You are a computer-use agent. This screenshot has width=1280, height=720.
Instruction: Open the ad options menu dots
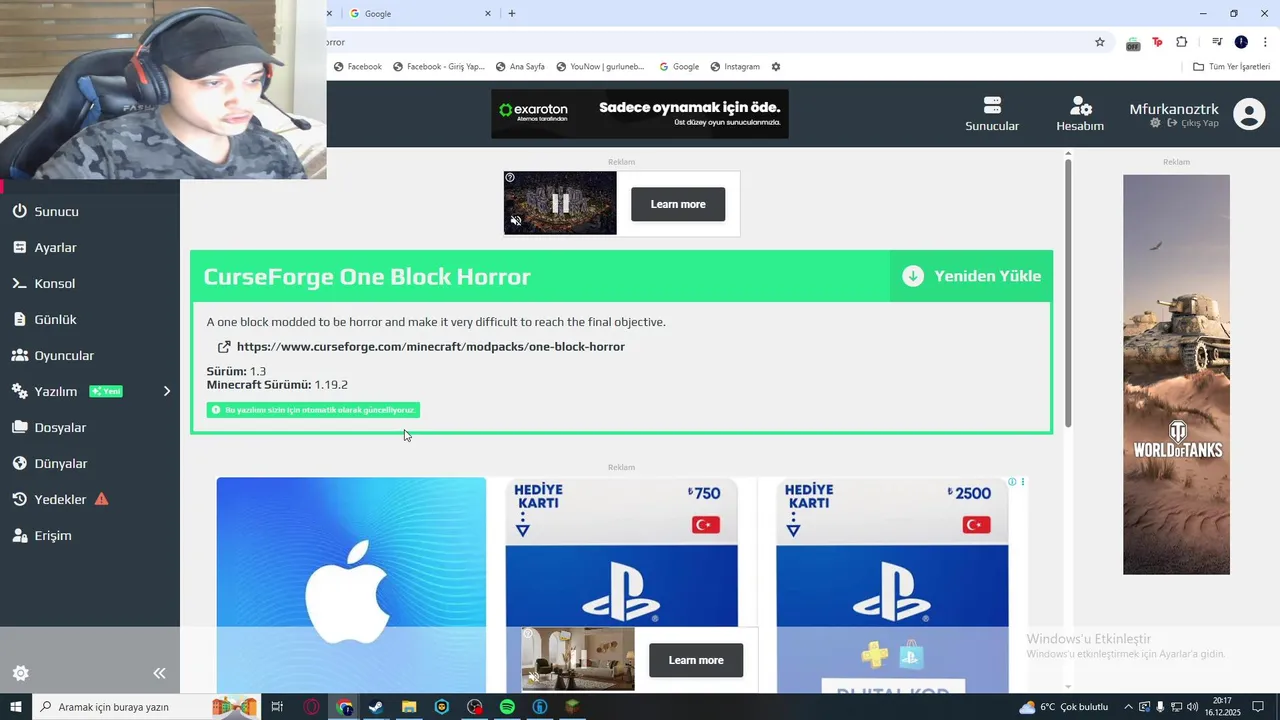pyautogui.click(x=1022, y=482)
